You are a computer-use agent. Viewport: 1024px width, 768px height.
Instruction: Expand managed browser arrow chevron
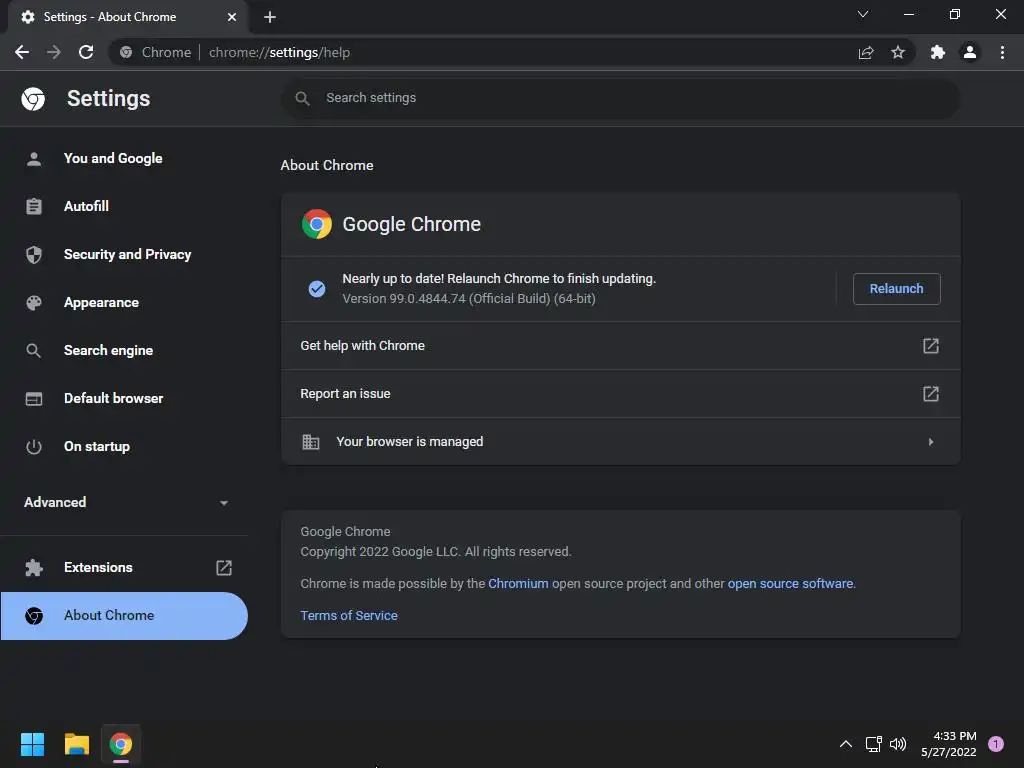[x=931, y=442]
